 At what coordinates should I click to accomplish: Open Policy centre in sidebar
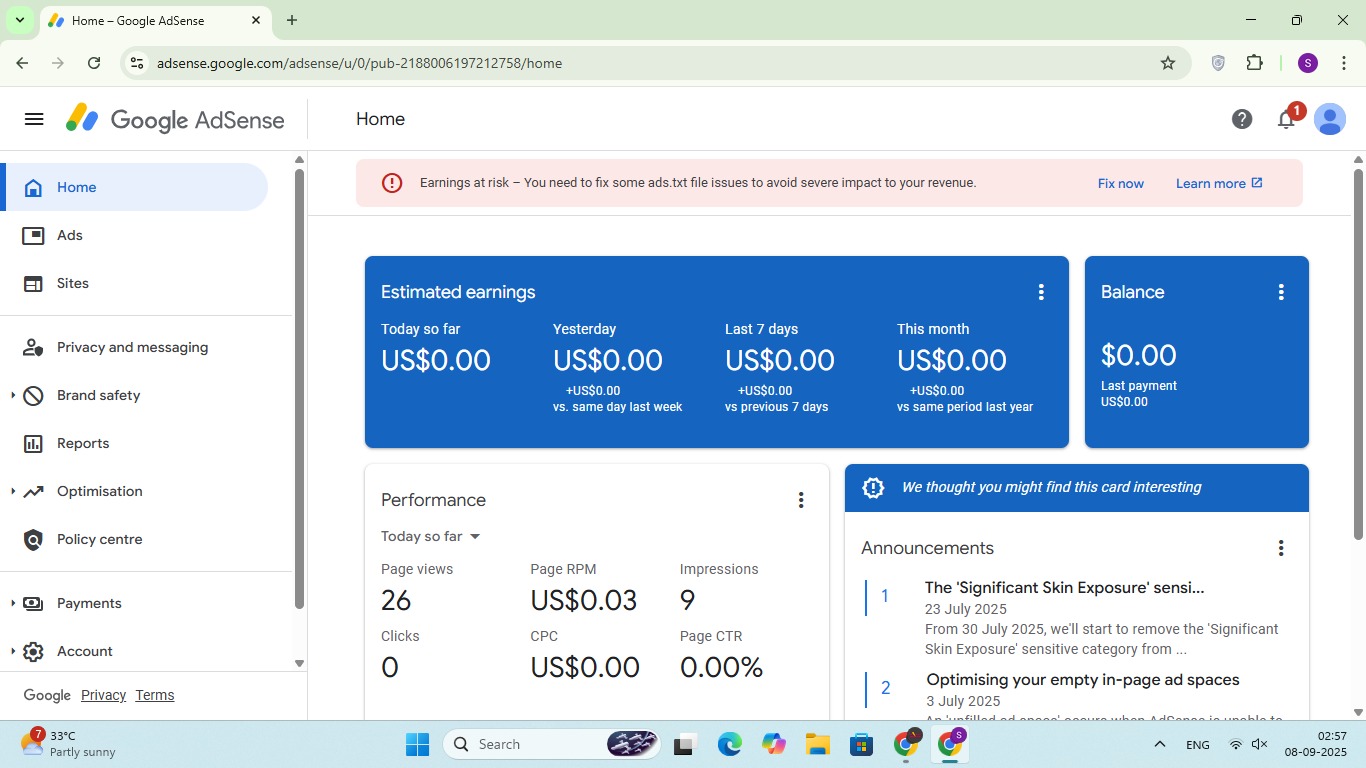(x=100, y=539)
